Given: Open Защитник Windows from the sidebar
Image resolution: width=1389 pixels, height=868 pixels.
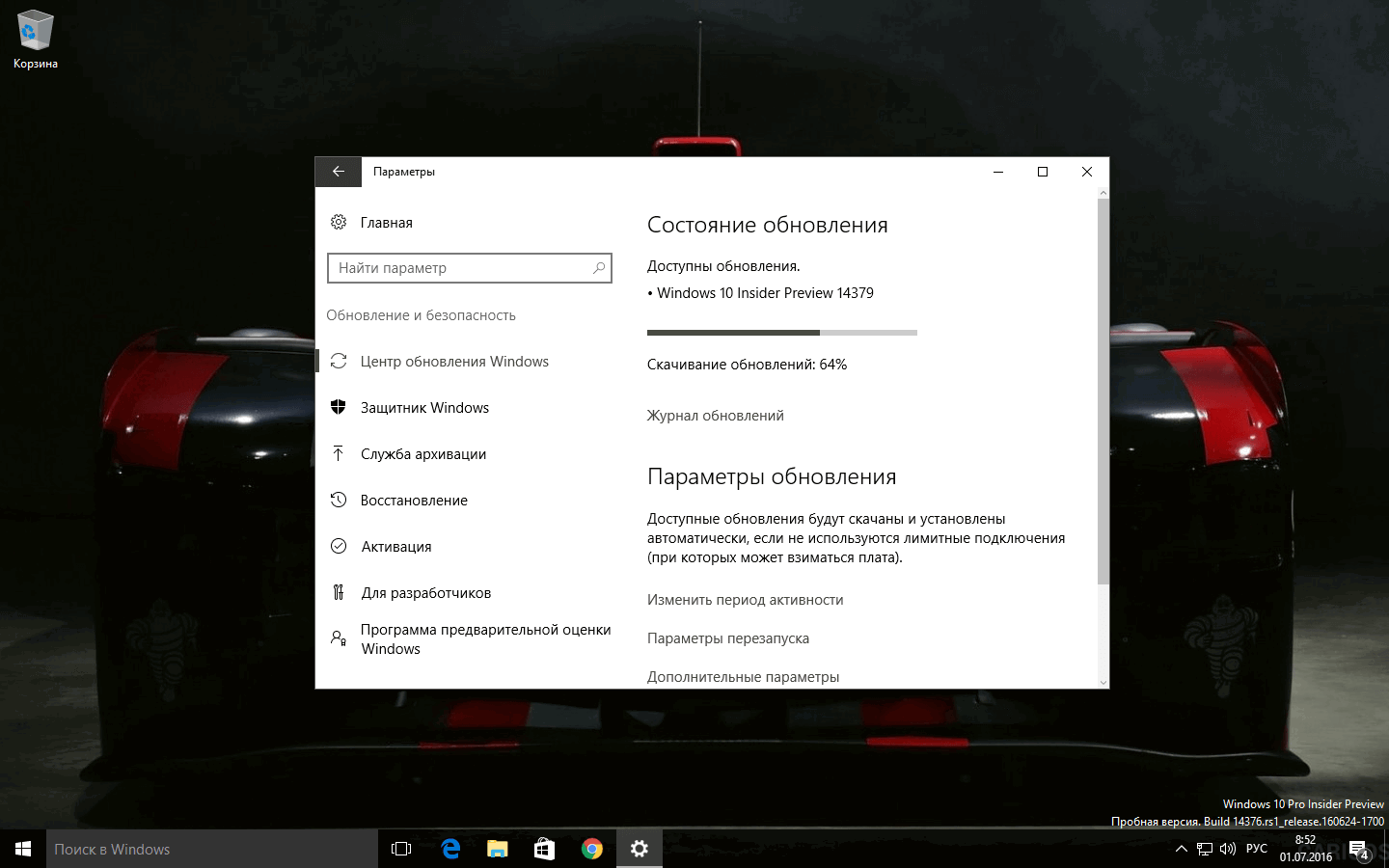Looking at the screenshot, I should click(x=424, y=407).
